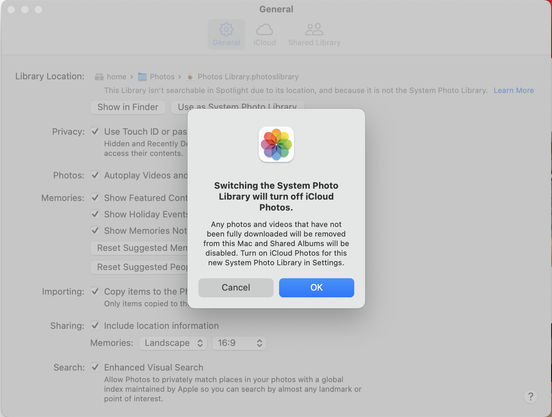Click the Learn More link

point(514,90)
